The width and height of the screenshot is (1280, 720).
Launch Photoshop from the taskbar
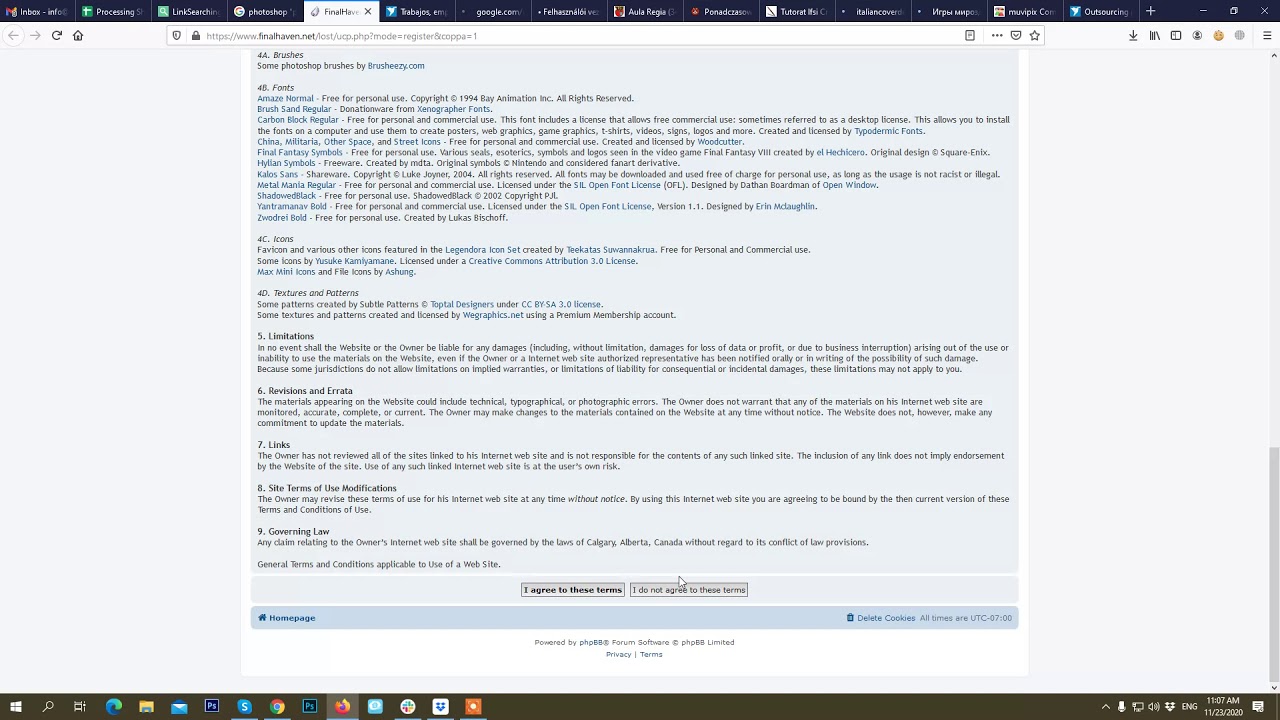(211, 707)
